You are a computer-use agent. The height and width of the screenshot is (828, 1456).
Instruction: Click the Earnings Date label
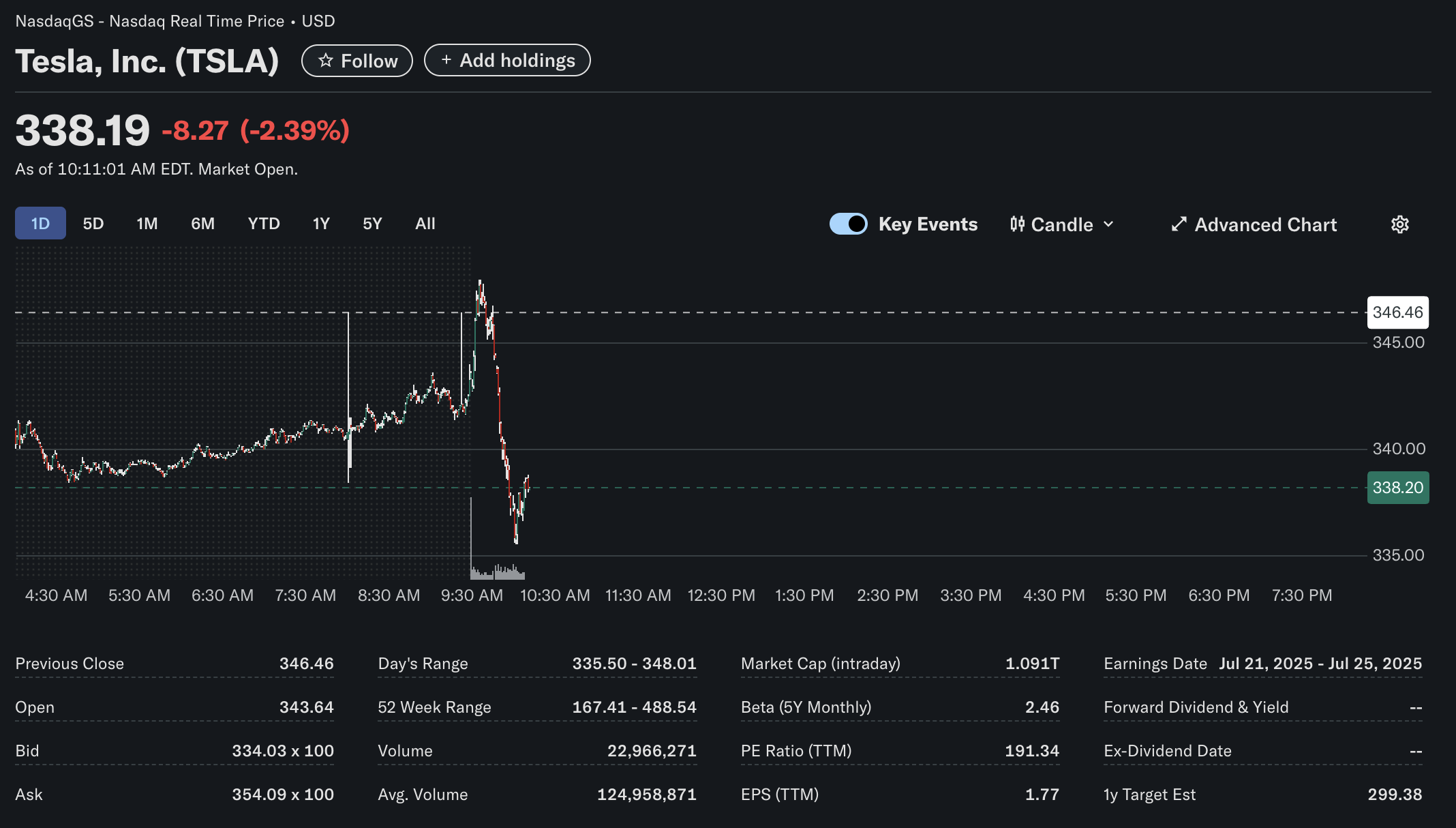1155,664
